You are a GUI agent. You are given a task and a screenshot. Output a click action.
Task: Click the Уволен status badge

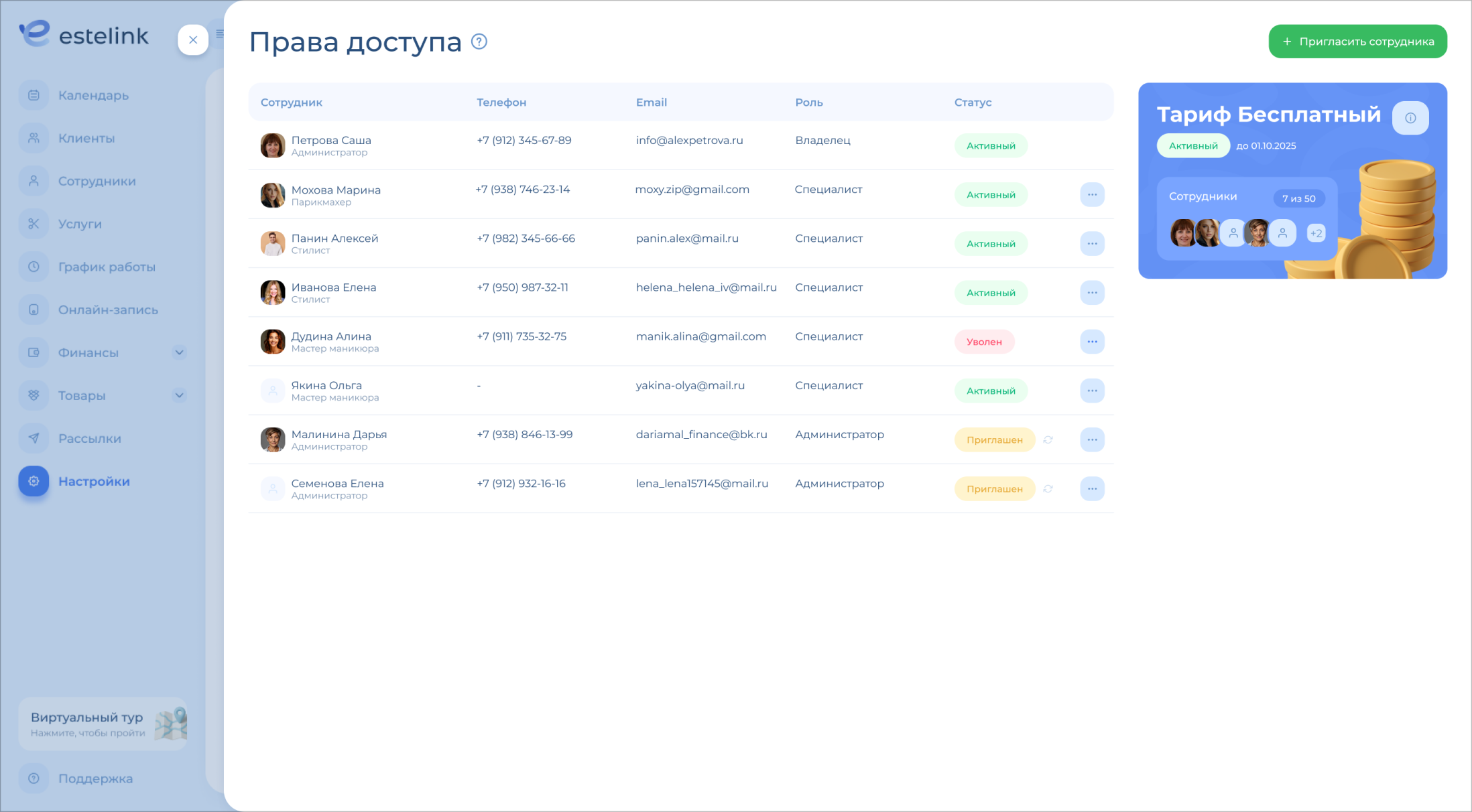coord(984,342)
